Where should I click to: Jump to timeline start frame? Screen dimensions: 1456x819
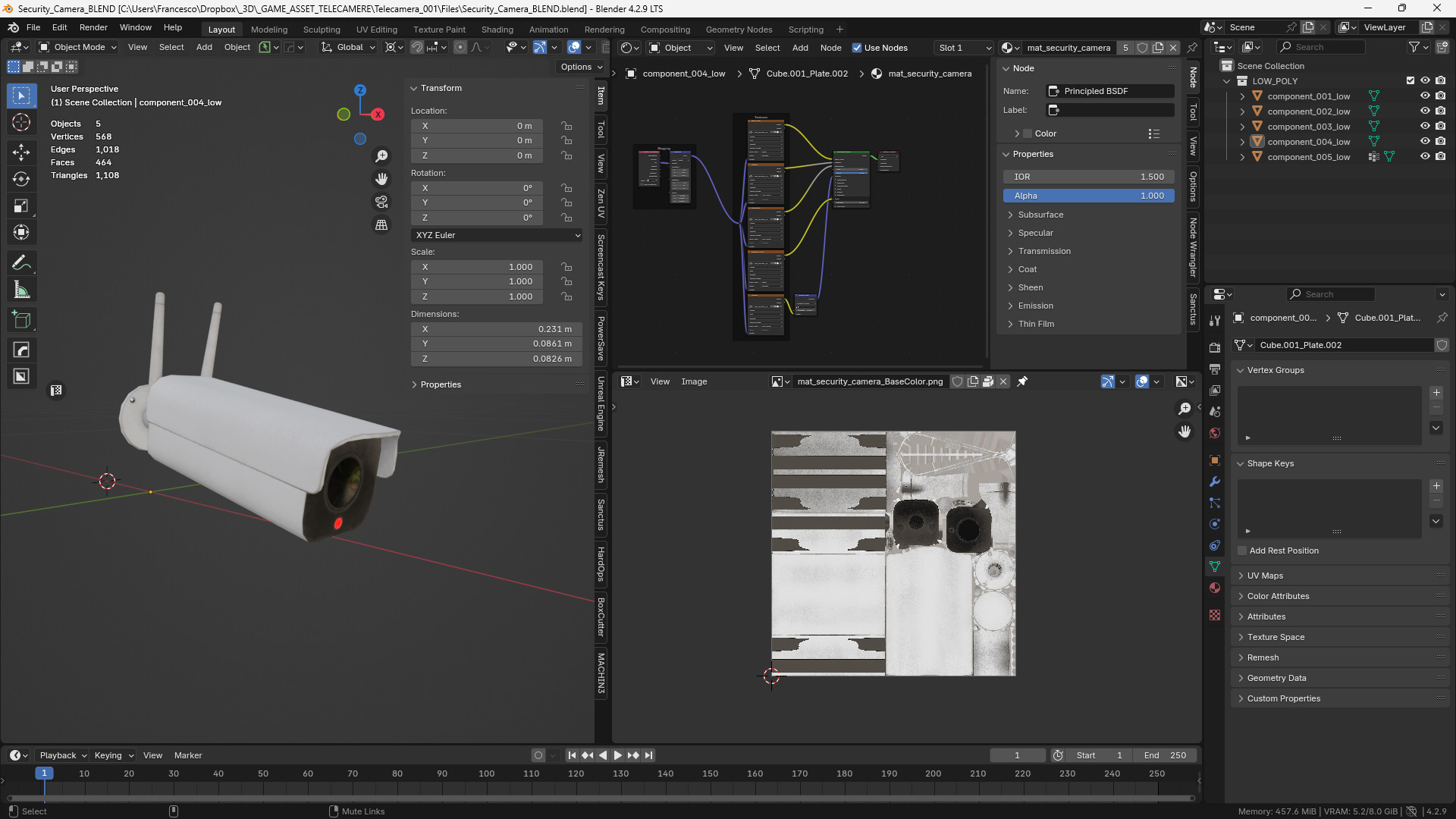point(572,755)
